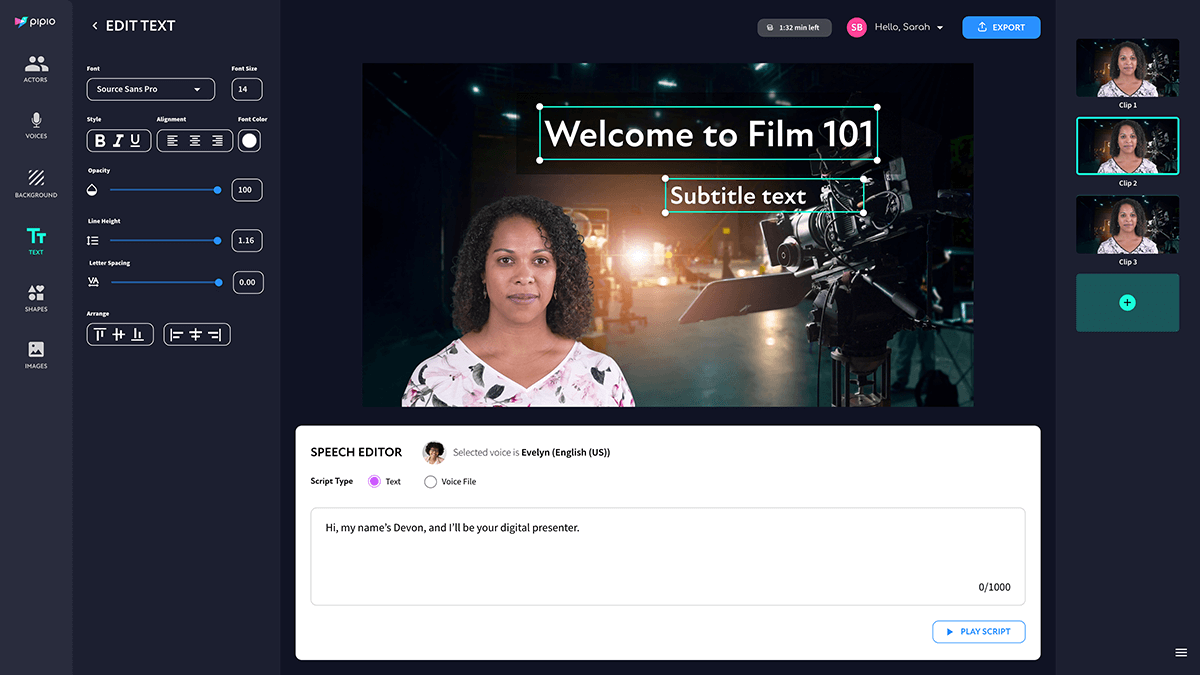This screenshot has width=1200, height=675.
Task: Open the Source Sans Pro font dropdown
Action: click(150, 89)
